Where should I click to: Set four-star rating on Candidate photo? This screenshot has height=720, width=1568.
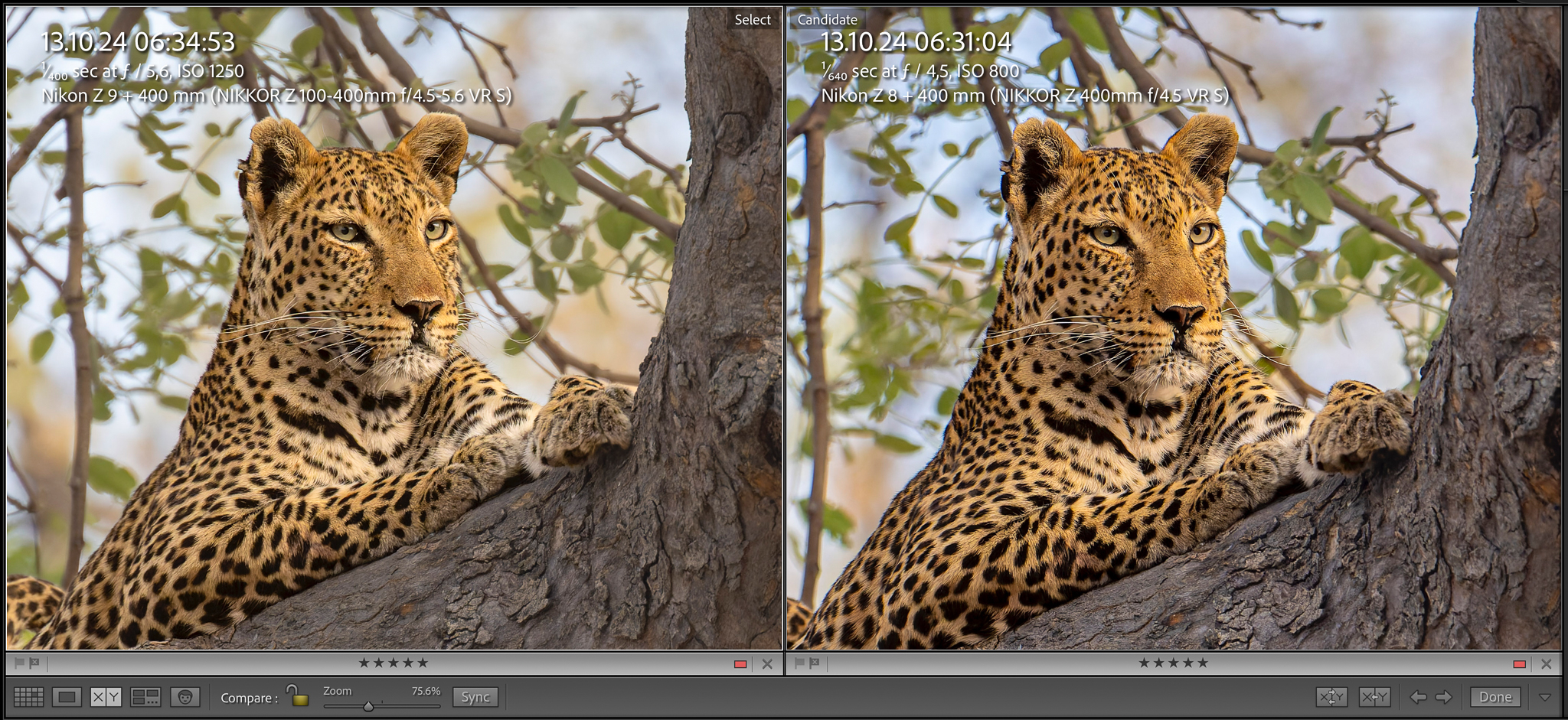click(1187, 663)
